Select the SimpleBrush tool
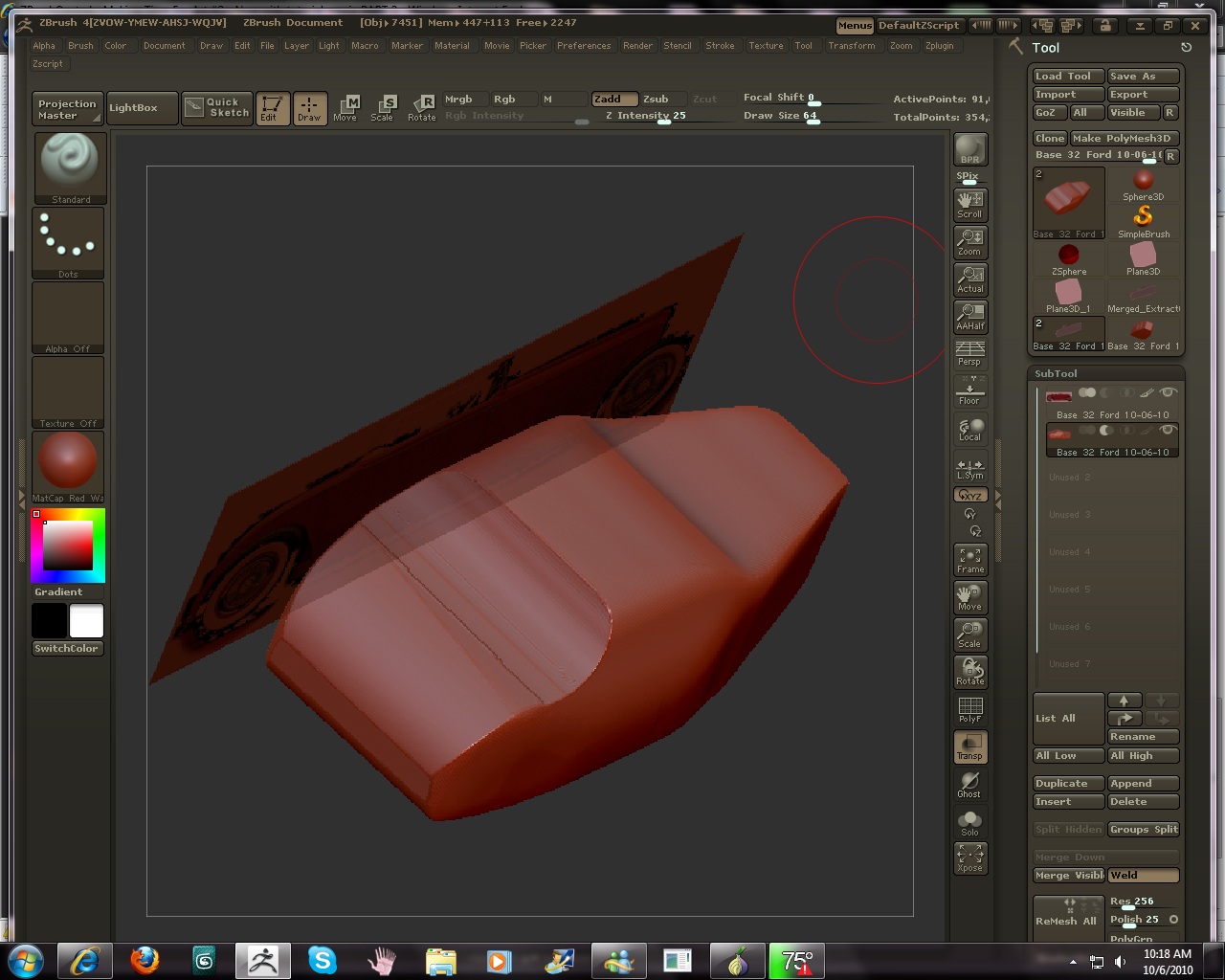The width and height of the screenshot is (1225, 980). [1144, 222]
